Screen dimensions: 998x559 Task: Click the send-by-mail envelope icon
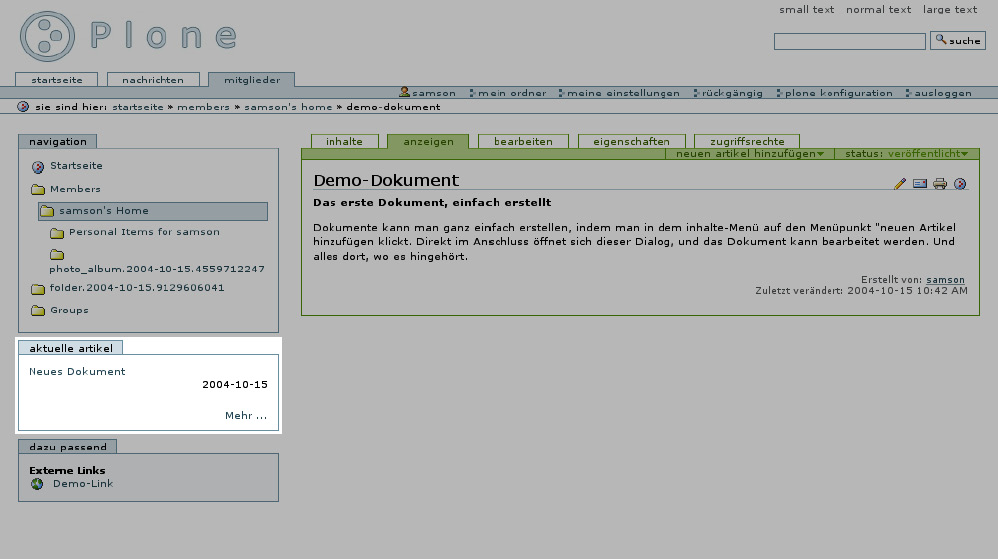(x=920, y=184)
